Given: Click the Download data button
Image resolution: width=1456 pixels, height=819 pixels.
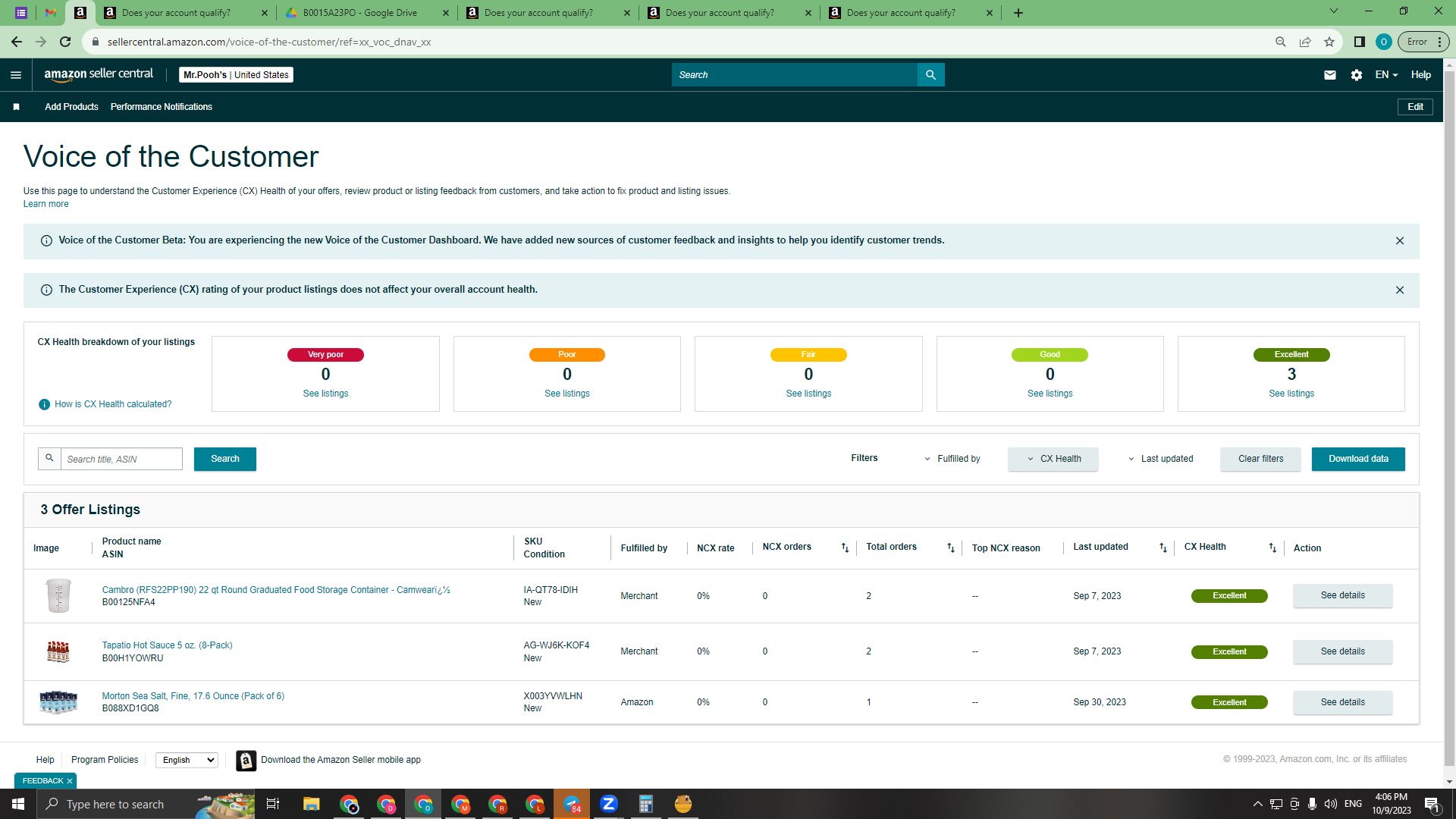Looking at the screenshot, I should [x=1358, y=459].
